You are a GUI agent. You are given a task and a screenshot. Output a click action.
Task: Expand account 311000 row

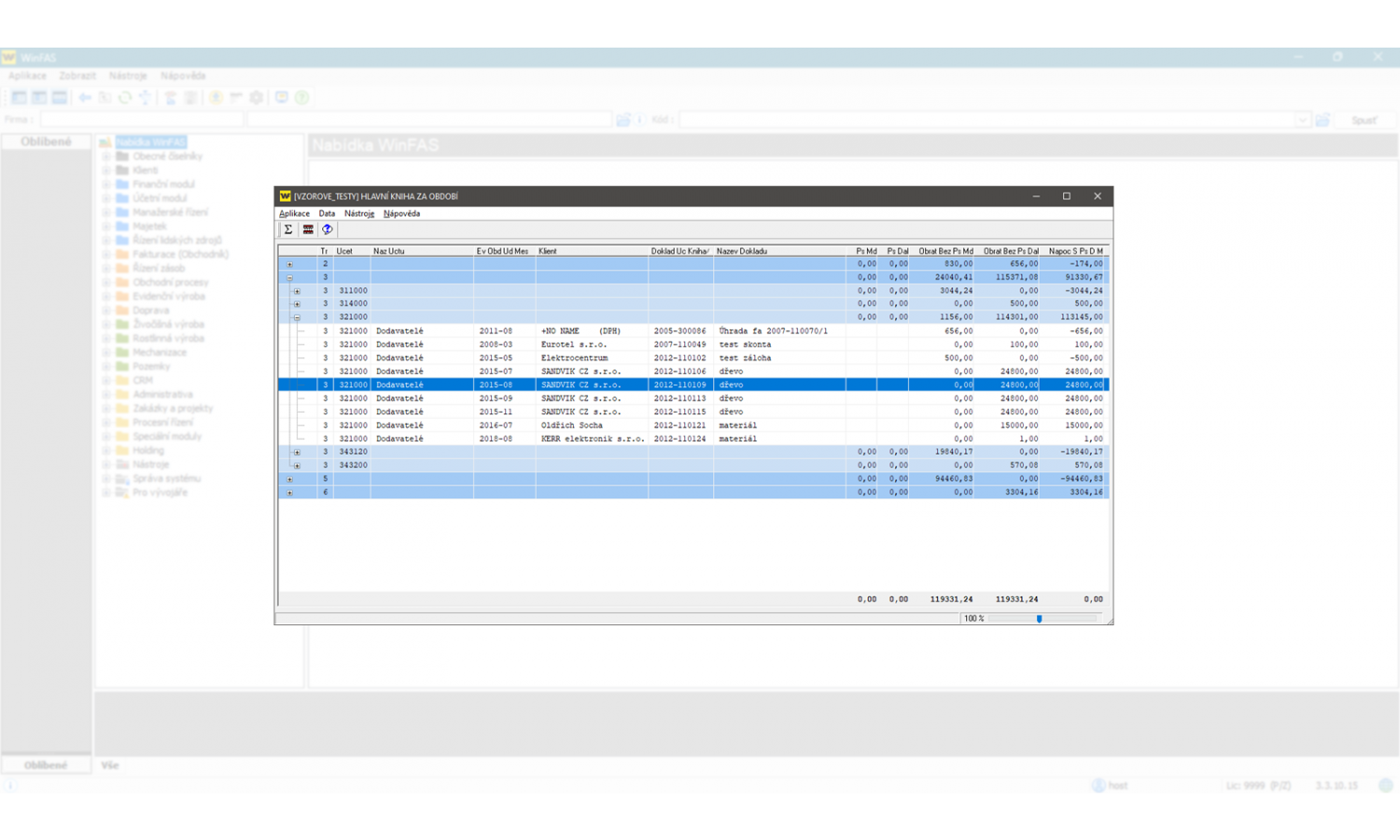click(x=297, y=291)
